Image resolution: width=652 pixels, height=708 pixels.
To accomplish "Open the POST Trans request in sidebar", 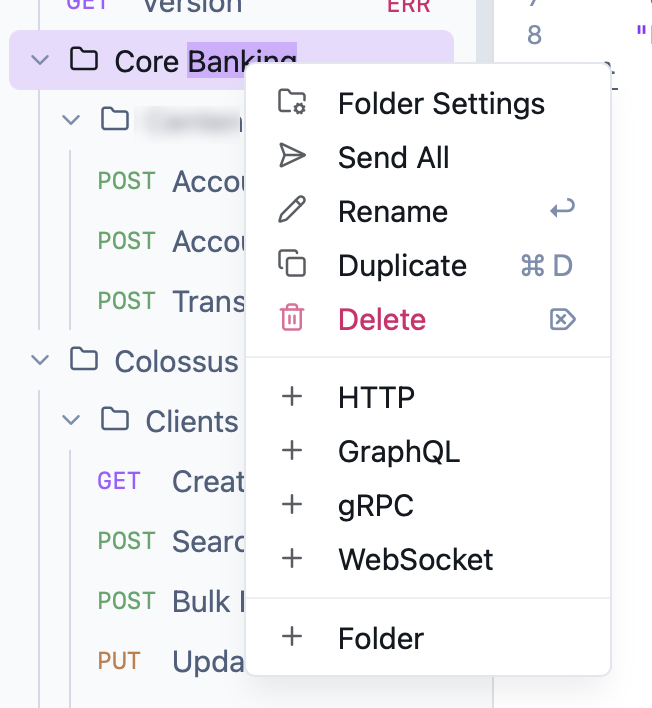I will 172,301.
